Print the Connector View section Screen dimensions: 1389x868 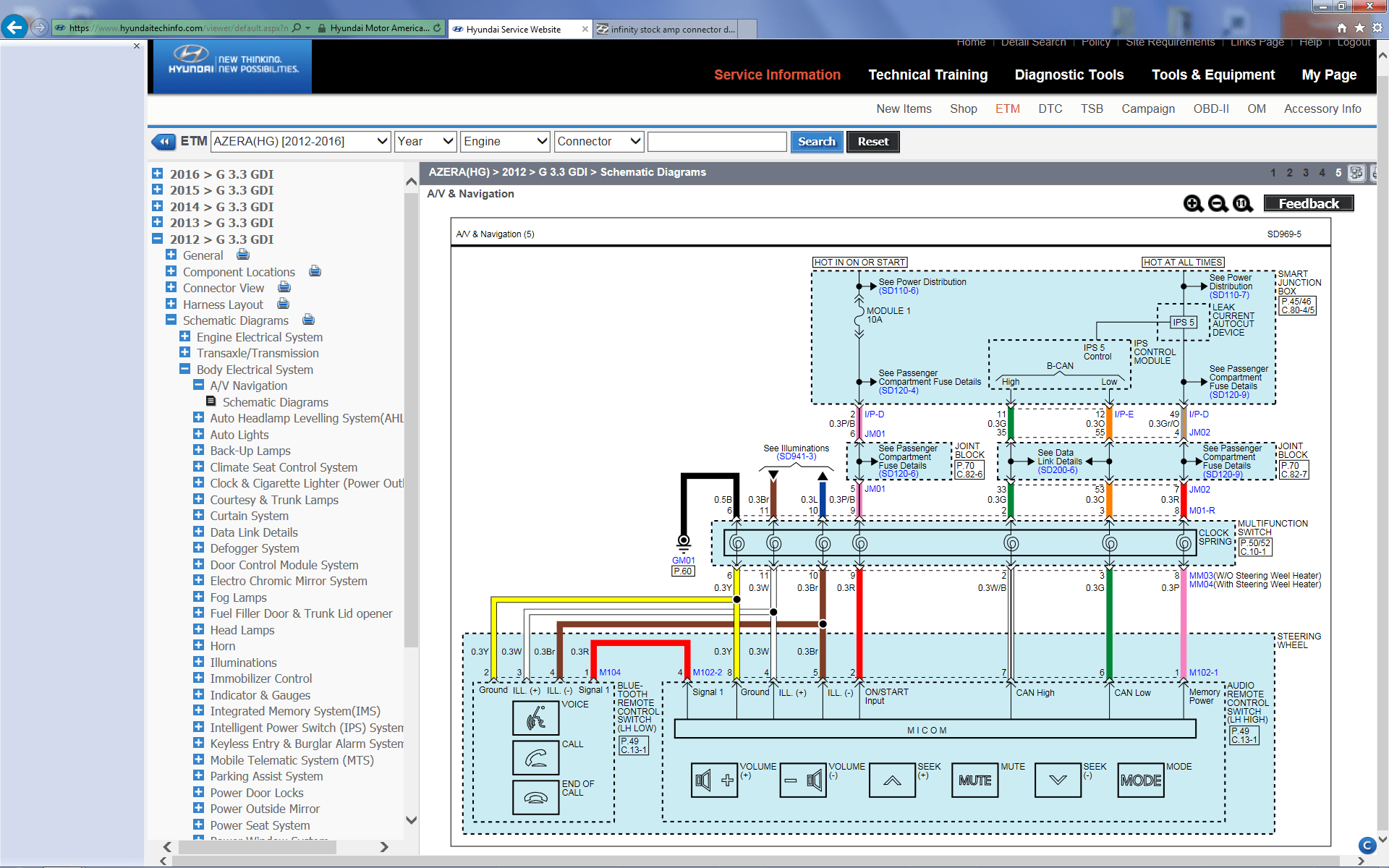click(x=284, y=287)
